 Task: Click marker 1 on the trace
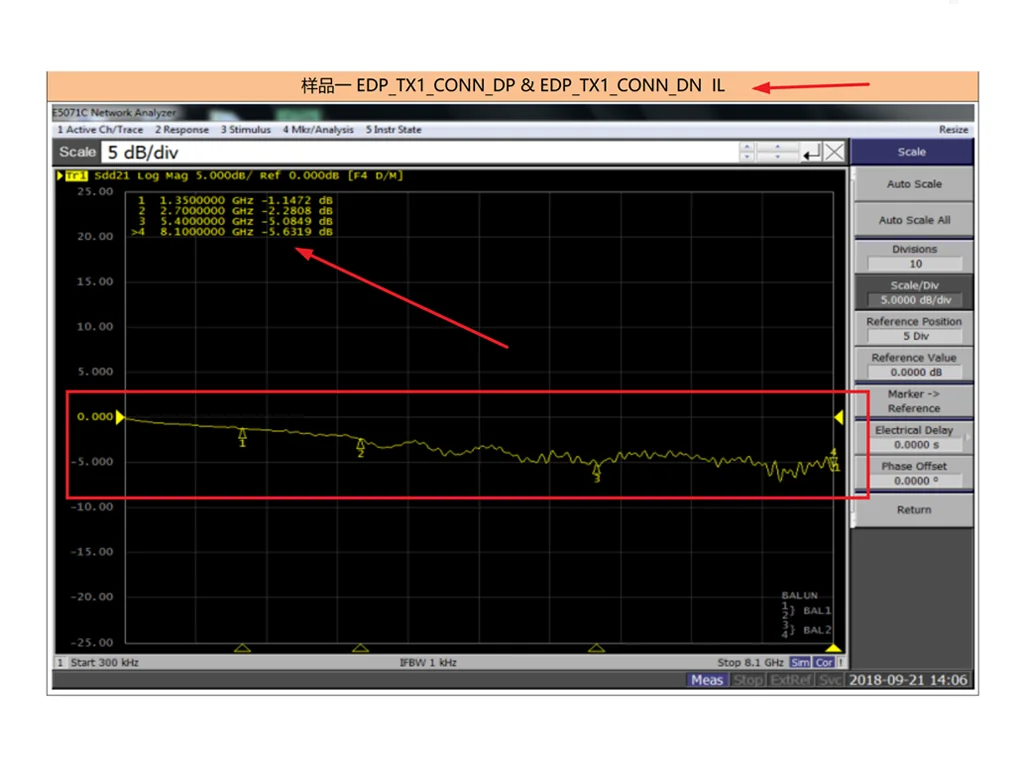click(242, 437)
